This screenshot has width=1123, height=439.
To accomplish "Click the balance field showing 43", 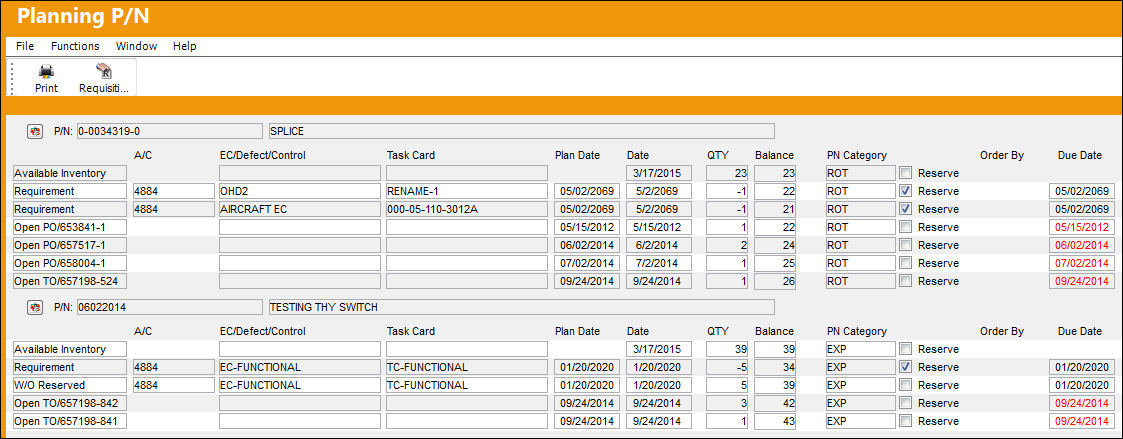I will (776, 421).
